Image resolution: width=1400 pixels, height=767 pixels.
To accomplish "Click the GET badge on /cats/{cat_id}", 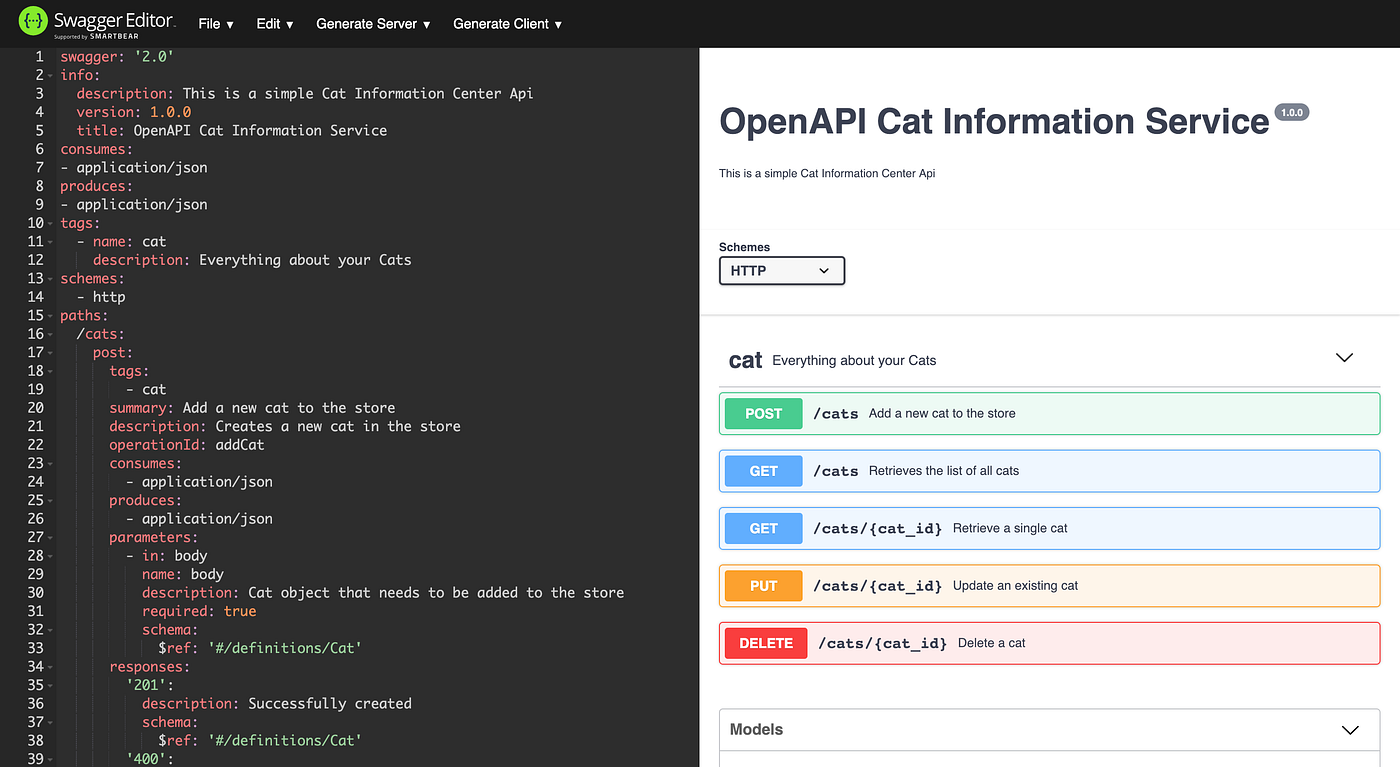I will (763, 528).
